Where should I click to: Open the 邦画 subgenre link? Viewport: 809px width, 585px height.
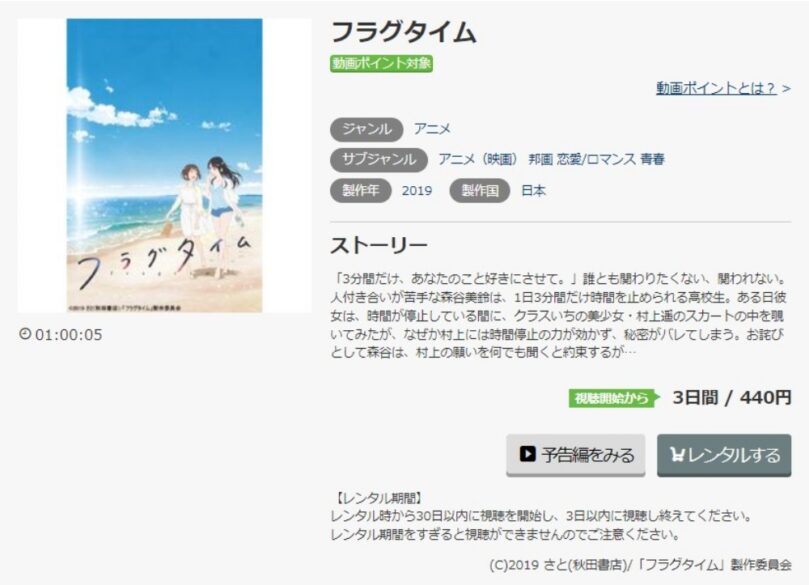coord(540,159)
